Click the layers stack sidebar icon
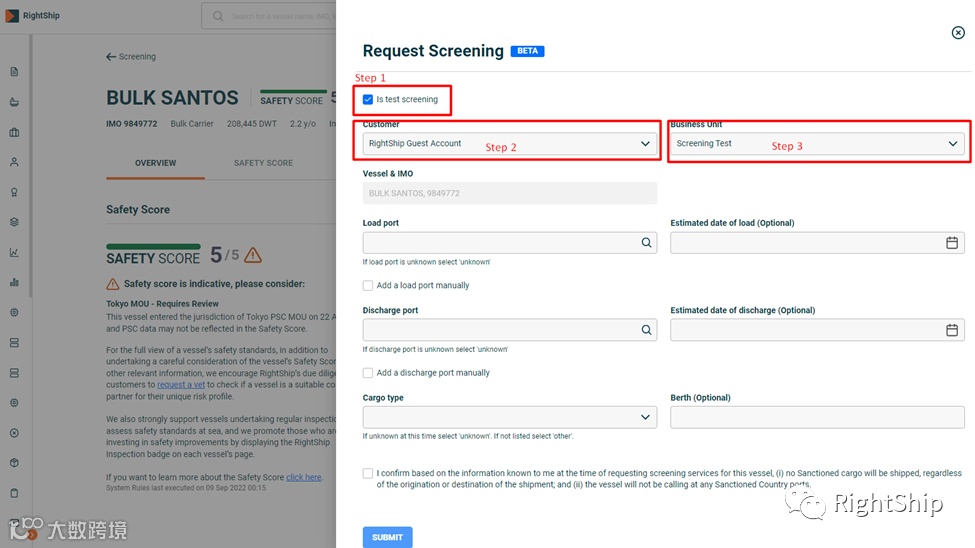Viewport: 975px width, 548px height. (x=14, y=222)
